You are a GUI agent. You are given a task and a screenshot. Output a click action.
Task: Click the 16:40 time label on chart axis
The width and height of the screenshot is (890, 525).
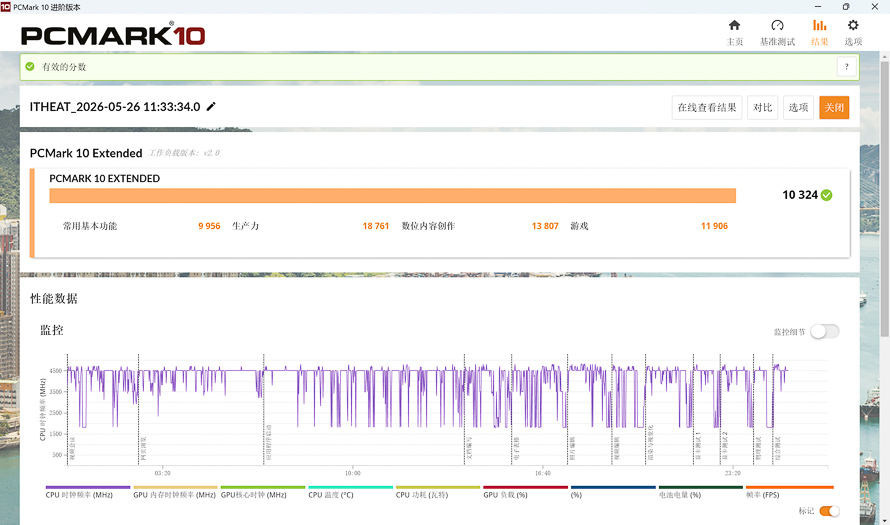(x=542, y=473)
